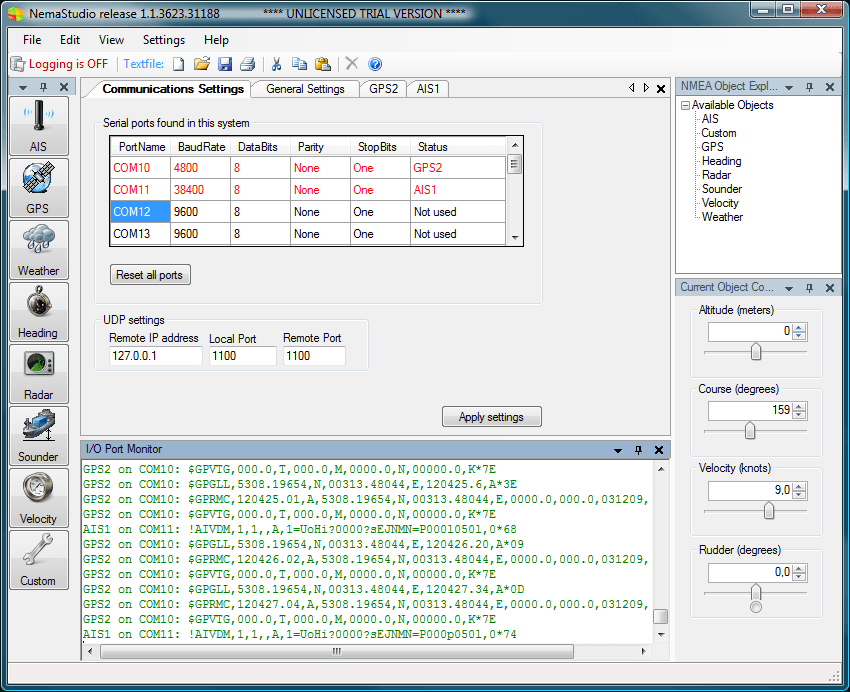Image resolution: width=850 pixels, height=692 pixels.
Task: Toggle the logging icon in toolbar
Action: (x=17, y=64)
